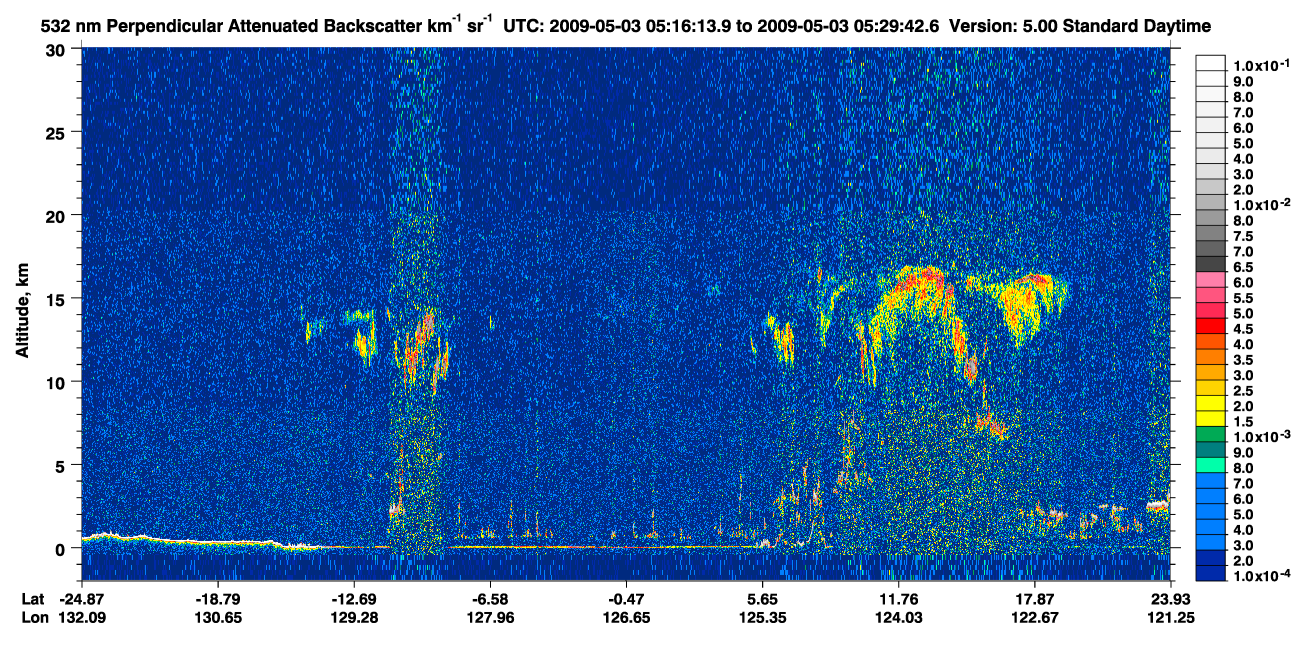Select longitude value 124.03
1300x667 pixels.
(x=898, y=618)
